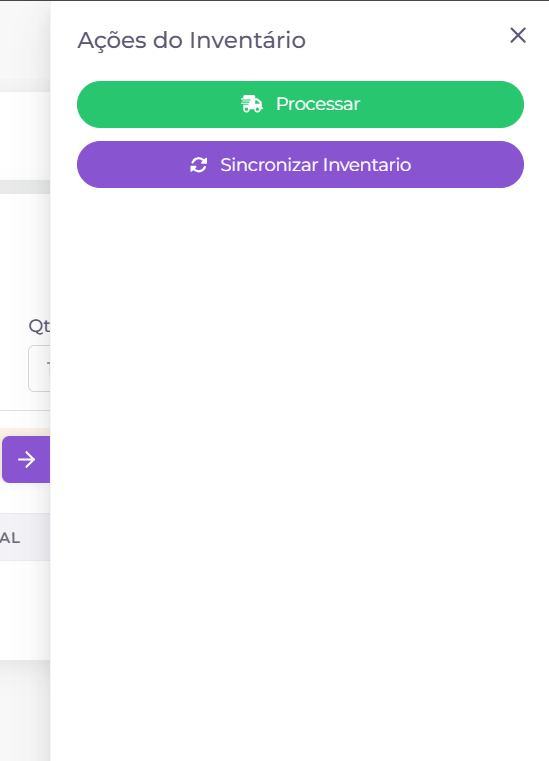Dismiss the panel via the dimmed backdrop strip
The height and width of the screenshot is (761, 549).
pyautogui.click(x=25, y=709)
